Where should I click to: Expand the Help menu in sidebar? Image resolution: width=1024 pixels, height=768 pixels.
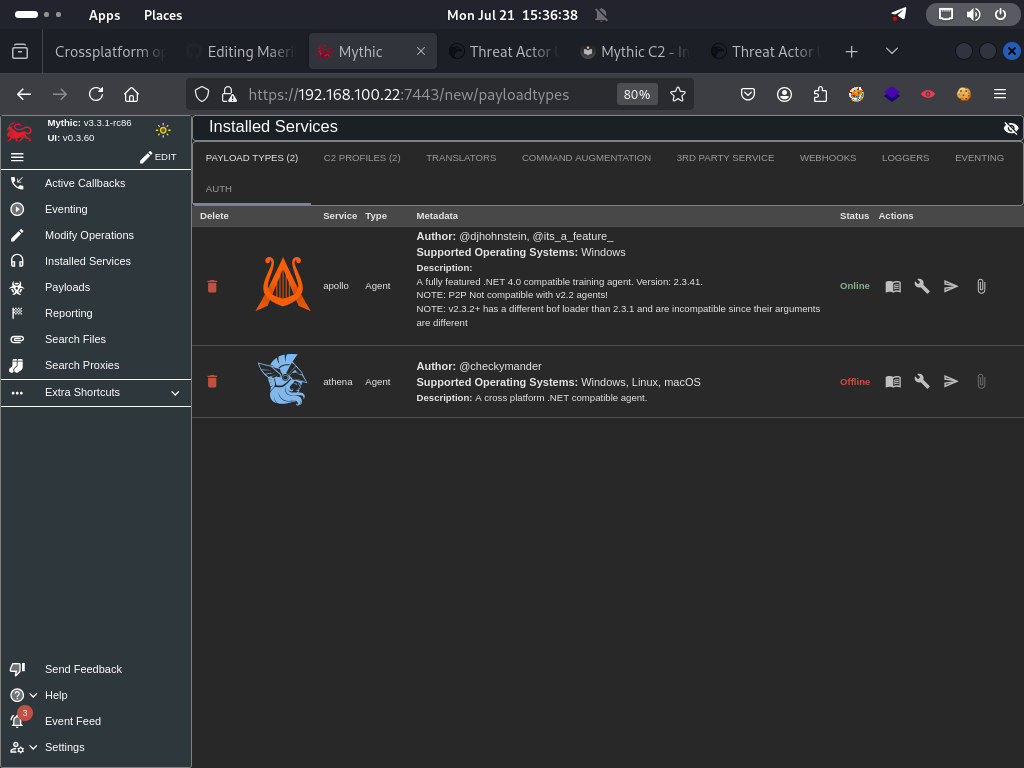(x=33, y=695)
